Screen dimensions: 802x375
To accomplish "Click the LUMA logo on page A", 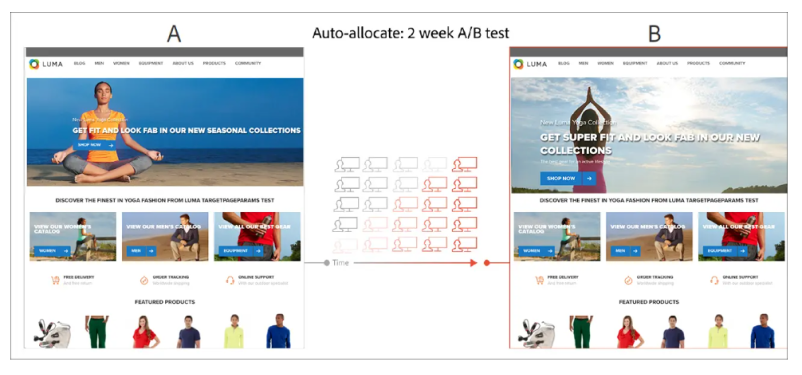I will click(46, 64).
